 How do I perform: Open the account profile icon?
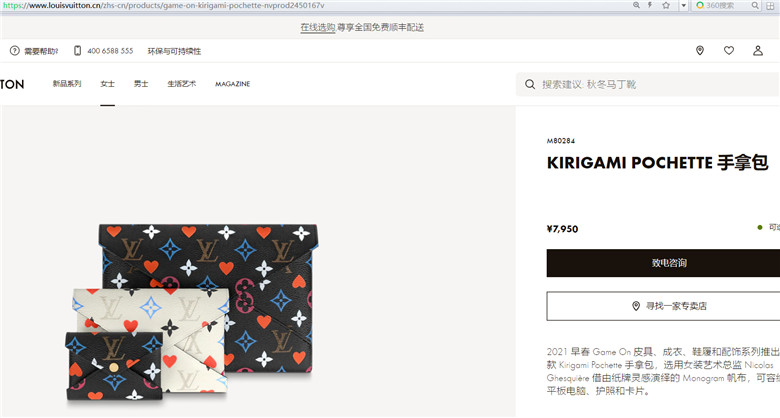758,51
